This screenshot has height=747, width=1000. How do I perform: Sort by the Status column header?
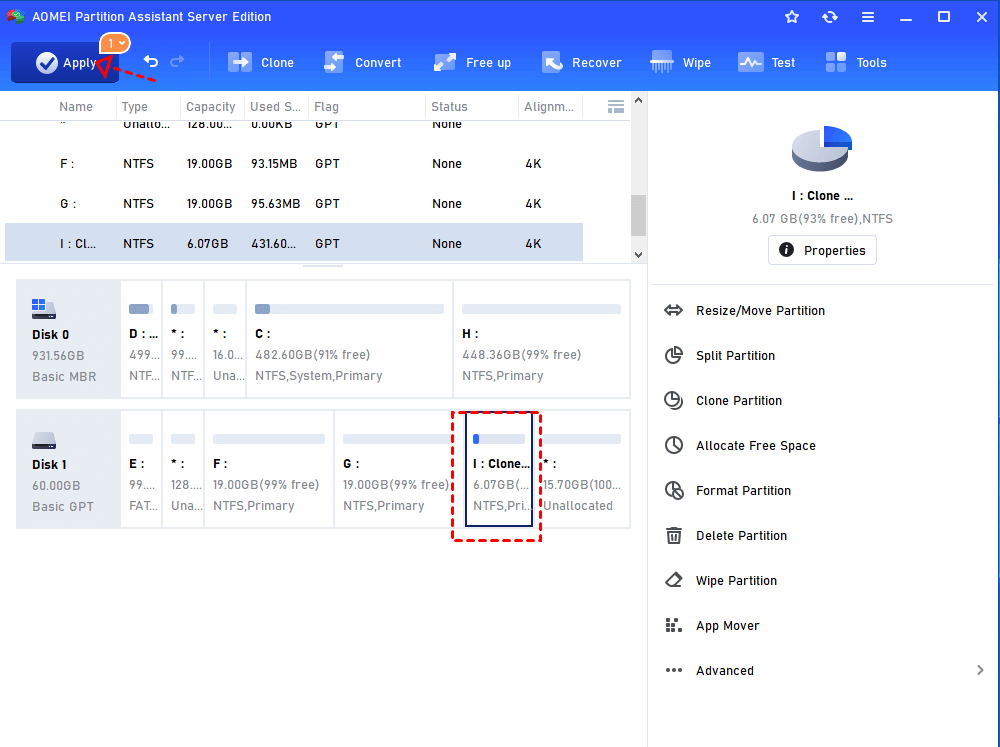tap(449, 107)
